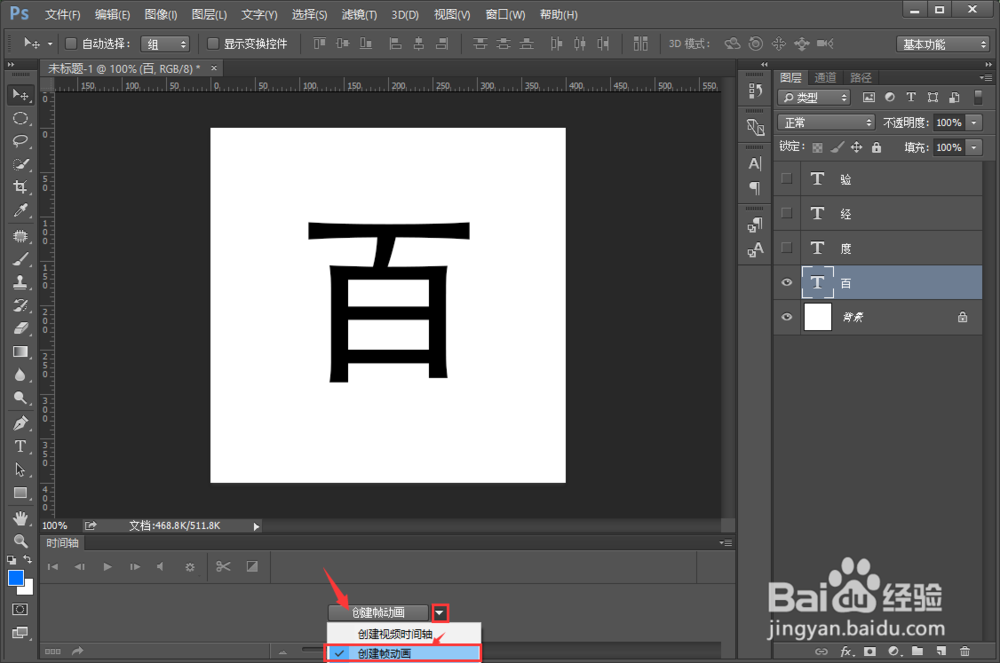Open the layer blend mode dropdown showing 正常
This screenshot has width=1000, height=663.
[x=826, y=121]
